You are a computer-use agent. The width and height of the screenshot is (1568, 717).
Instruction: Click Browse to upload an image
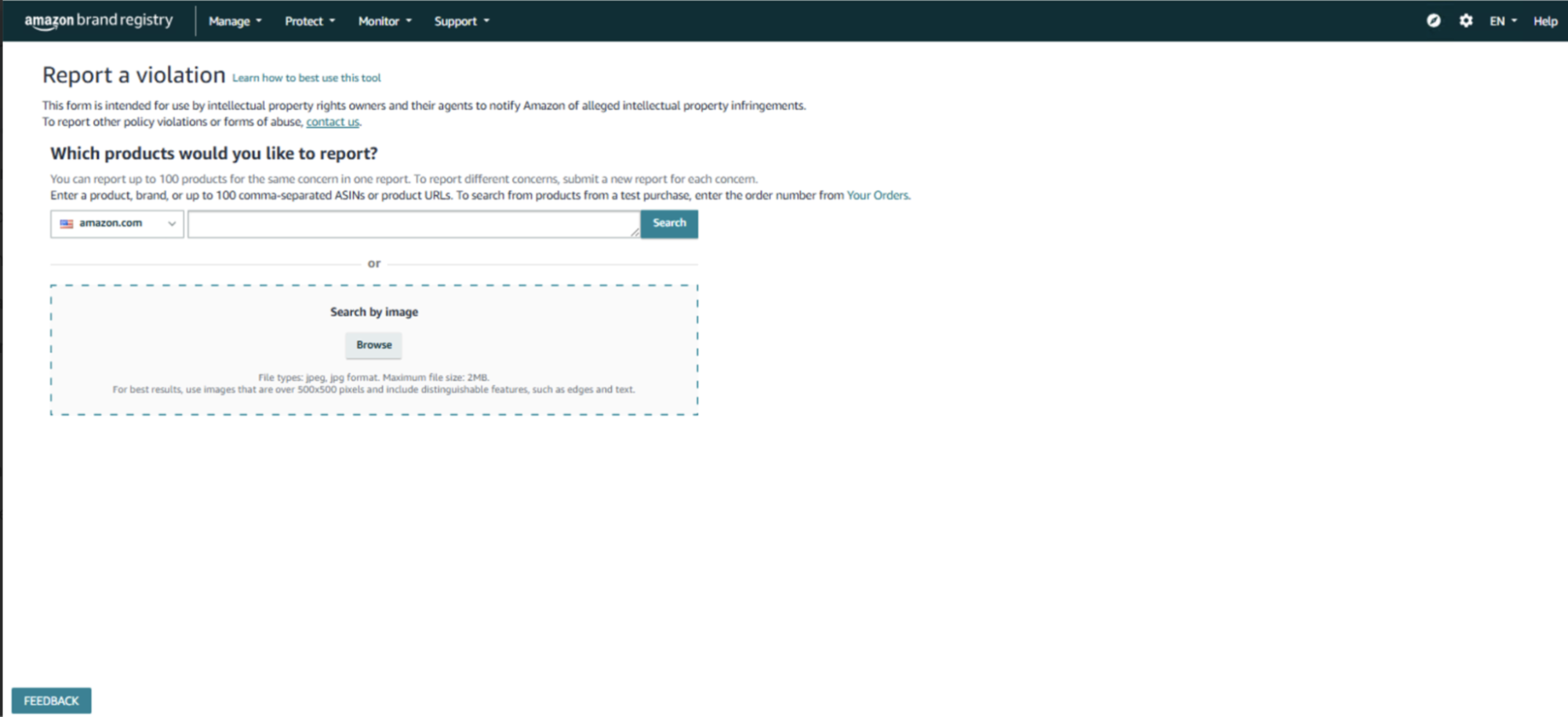[373, 344]
